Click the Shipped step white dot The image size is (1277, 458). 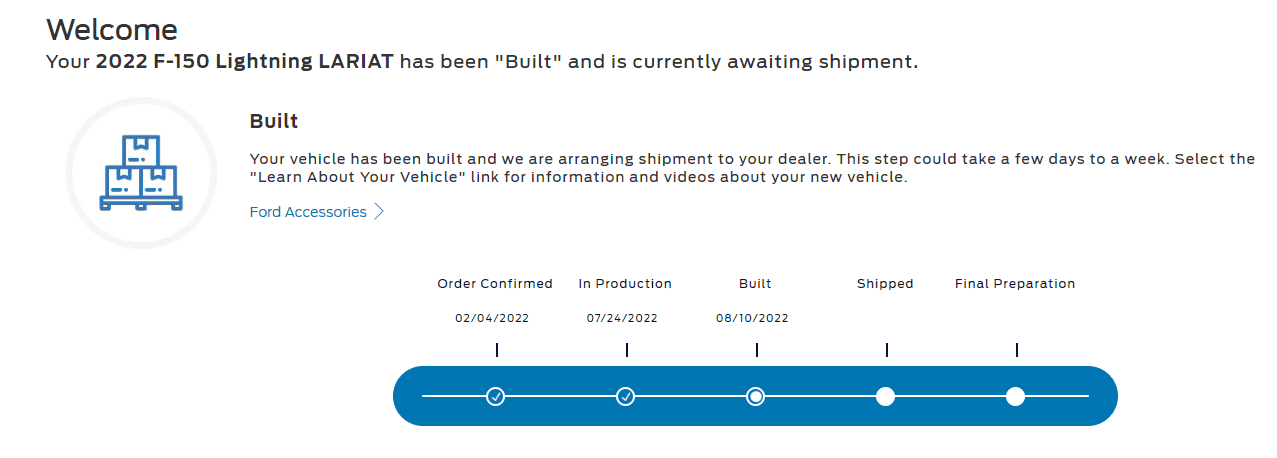pos(885,397)
